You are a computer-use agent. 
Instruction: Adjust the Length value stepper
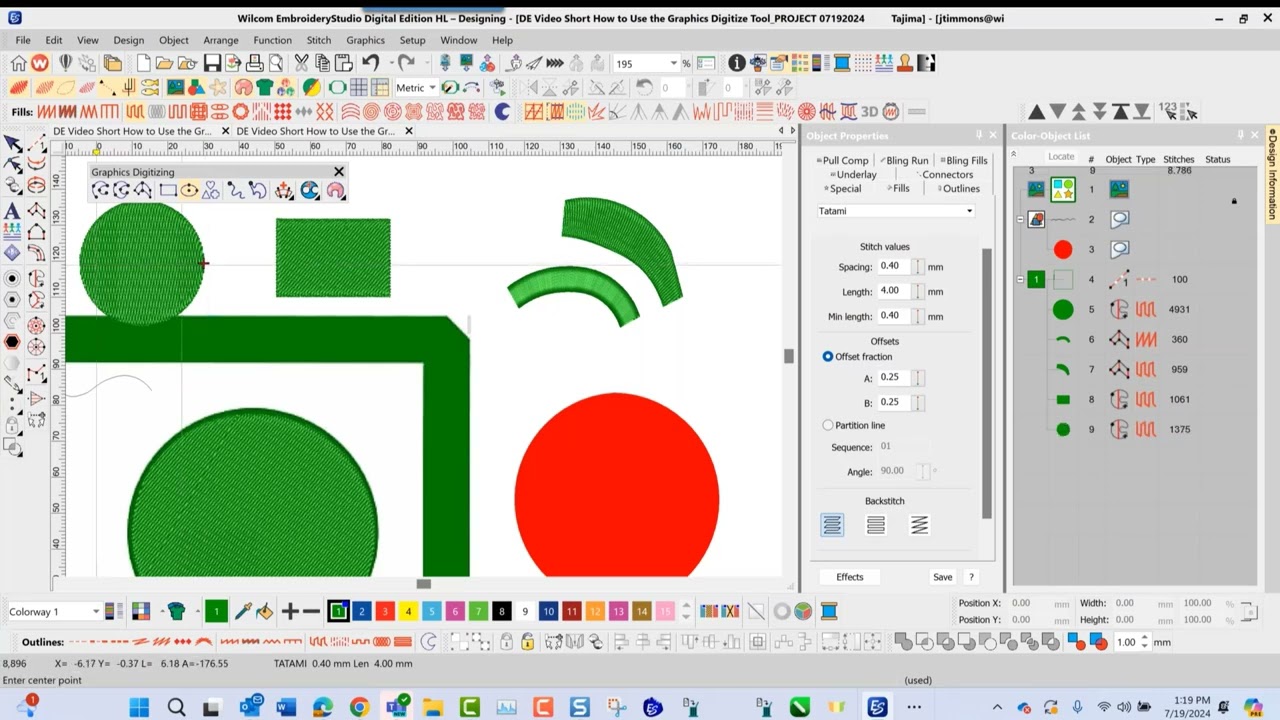917,291
